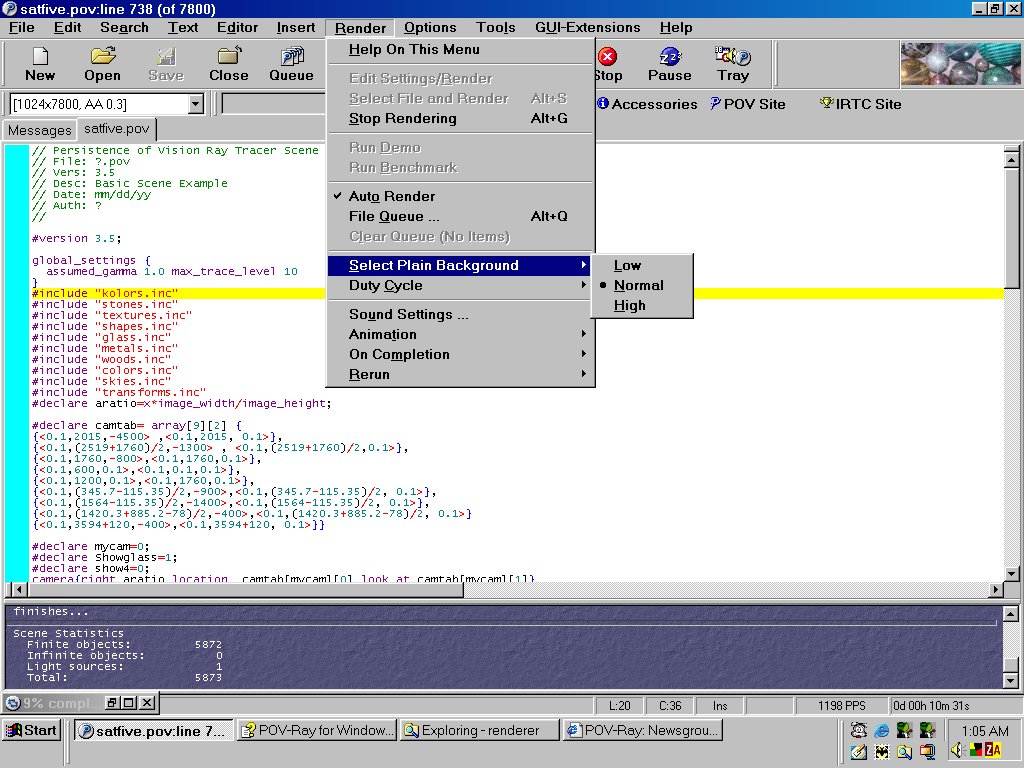The height and width of the screenshot is (768, 1024).
Task: Open the POV Site link
Action: [748, 104]
